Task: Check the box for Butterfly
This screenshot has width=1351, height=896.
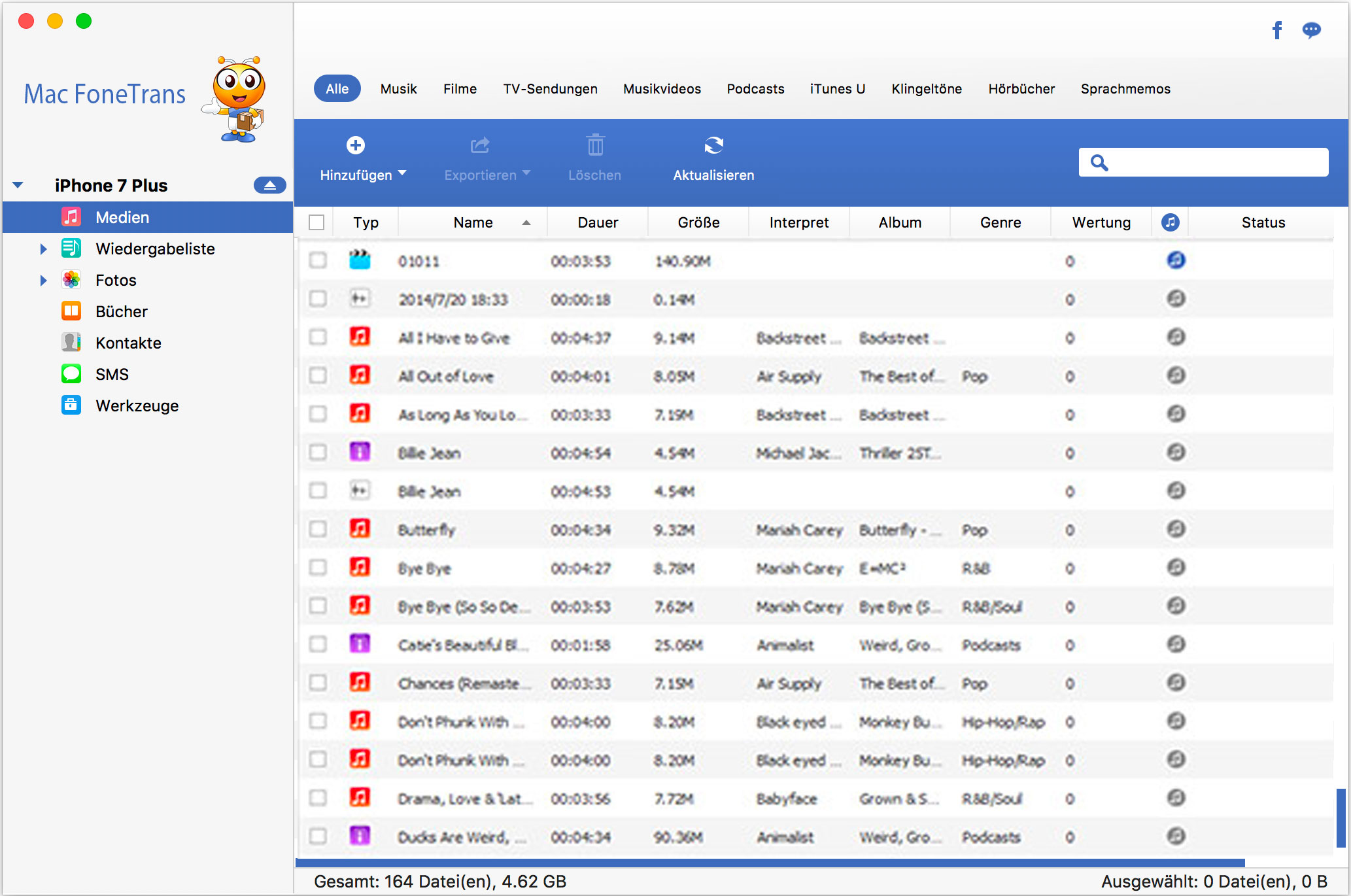Action: click(318, 529)
